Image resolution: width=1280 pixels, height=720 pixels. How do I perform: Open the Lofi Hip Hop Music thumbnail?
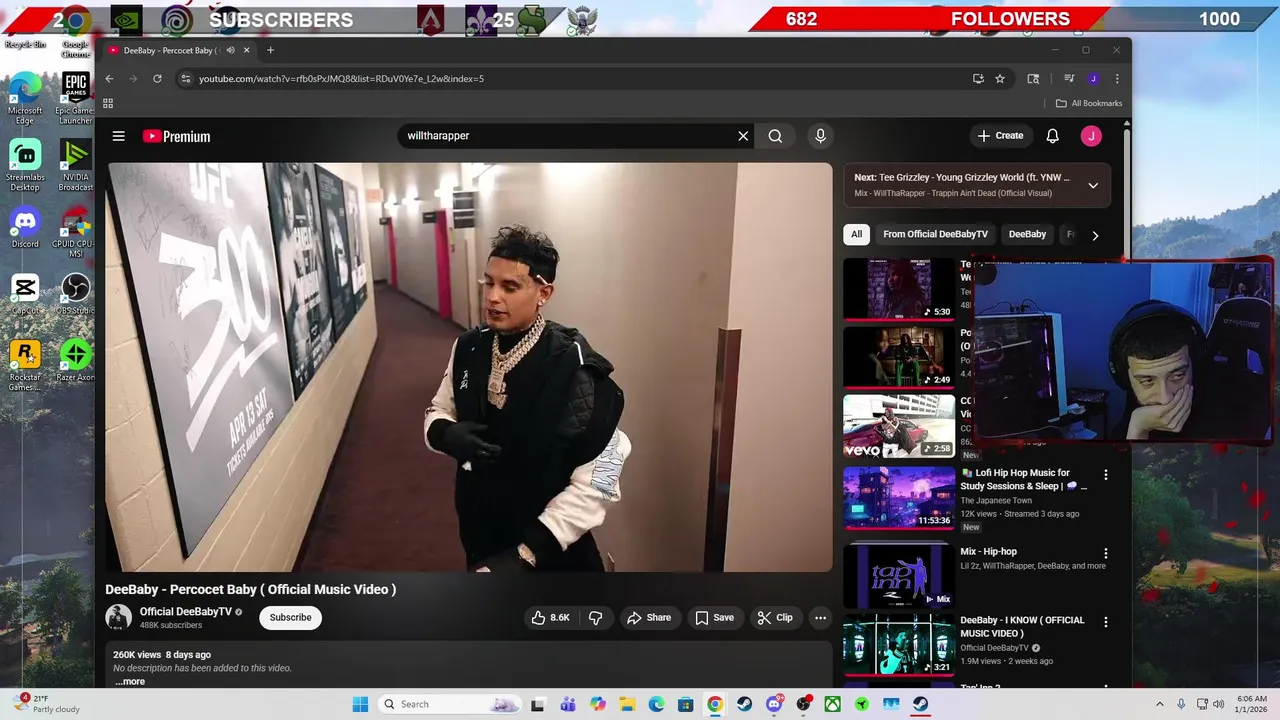click(x=898, y=498)
